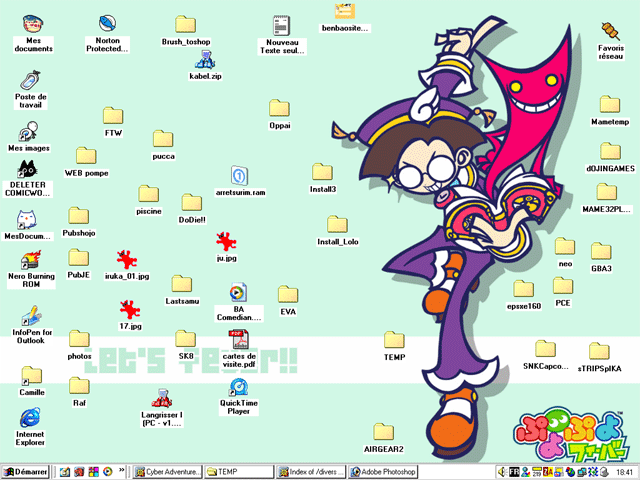Open the AIRGEAR2 folder
The width and height of the screenshot is (640, 480).
point(384,433)
